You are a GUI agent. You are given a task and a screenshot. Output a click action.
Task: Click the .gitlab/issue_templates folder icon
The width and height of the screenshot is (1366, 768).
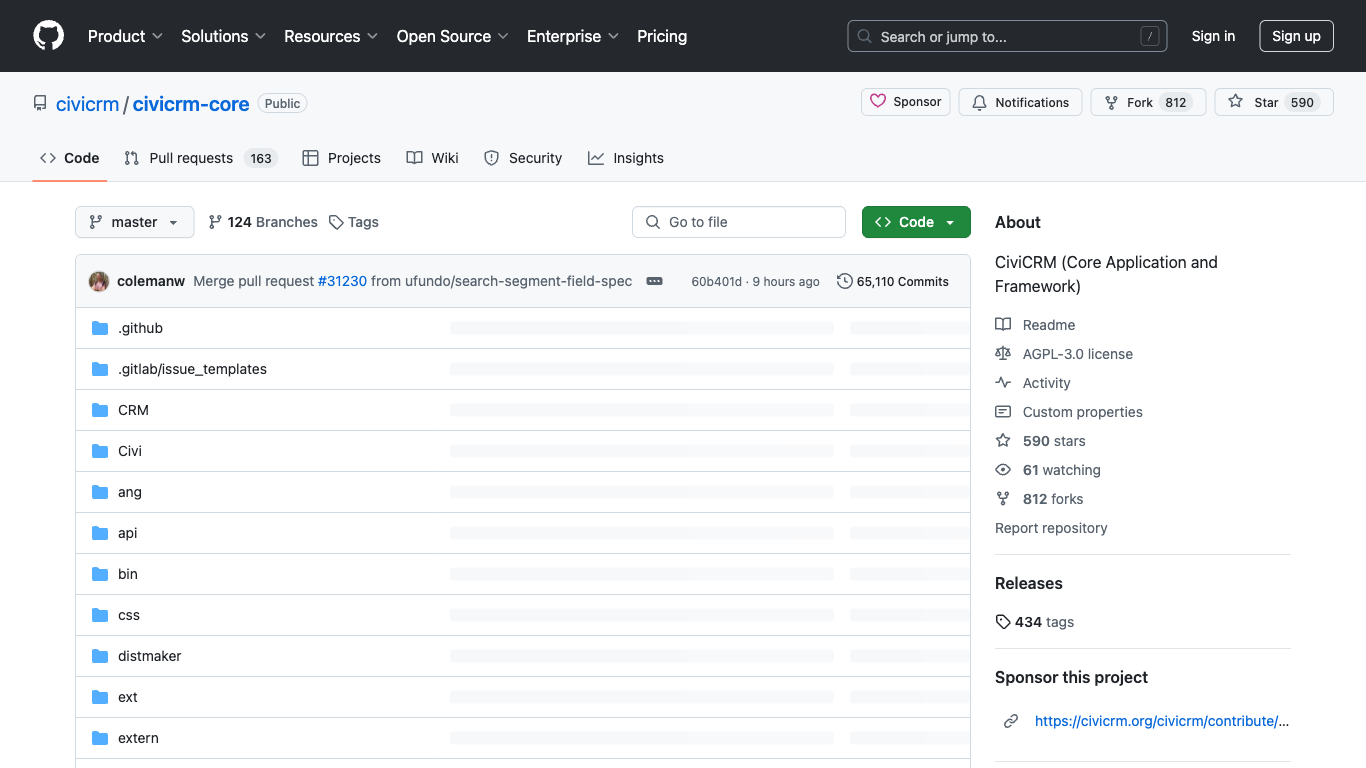click(100, 369)
